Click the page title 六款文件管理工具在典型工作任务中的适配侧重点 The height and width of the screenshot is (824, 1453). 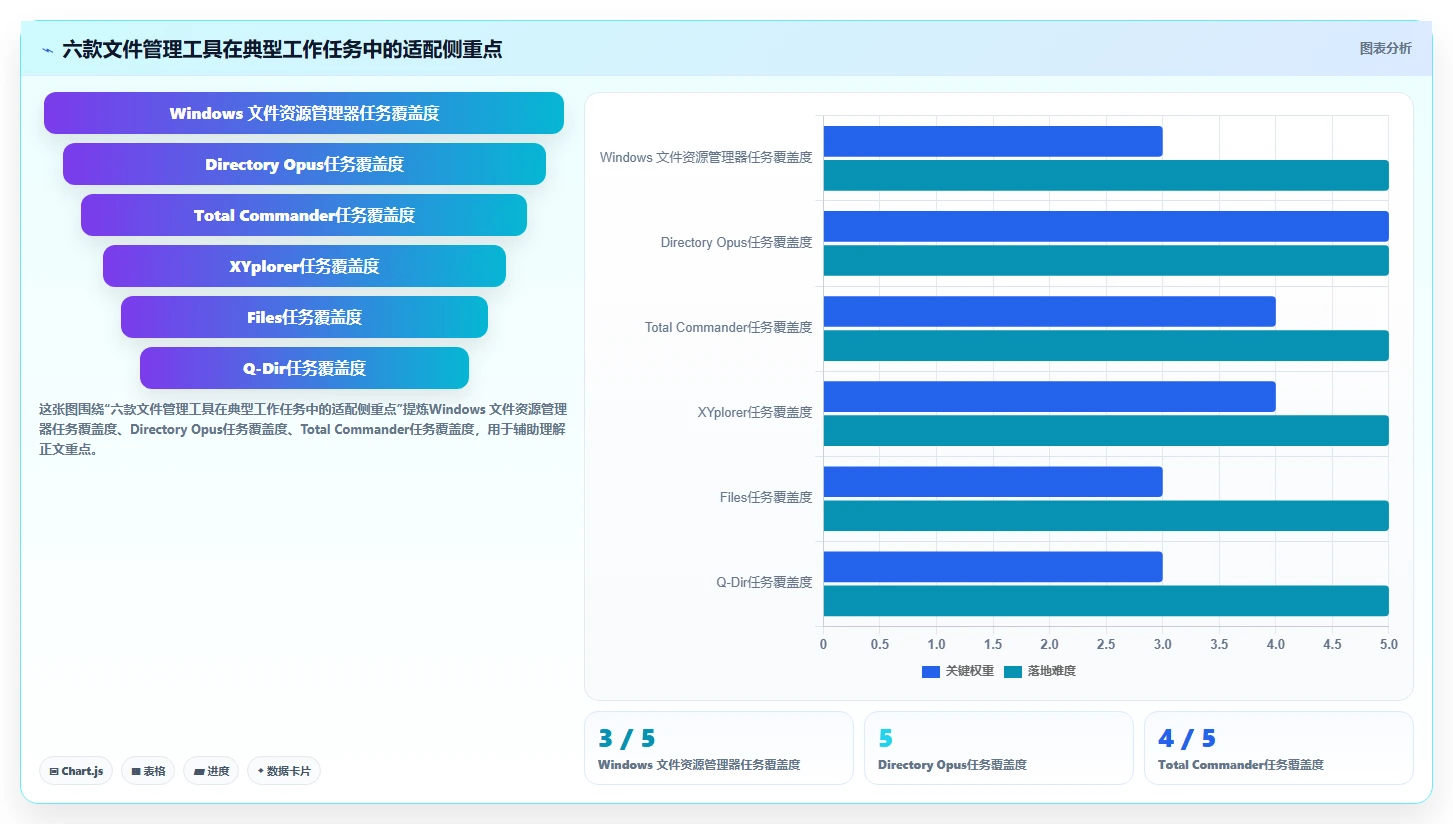282,49
